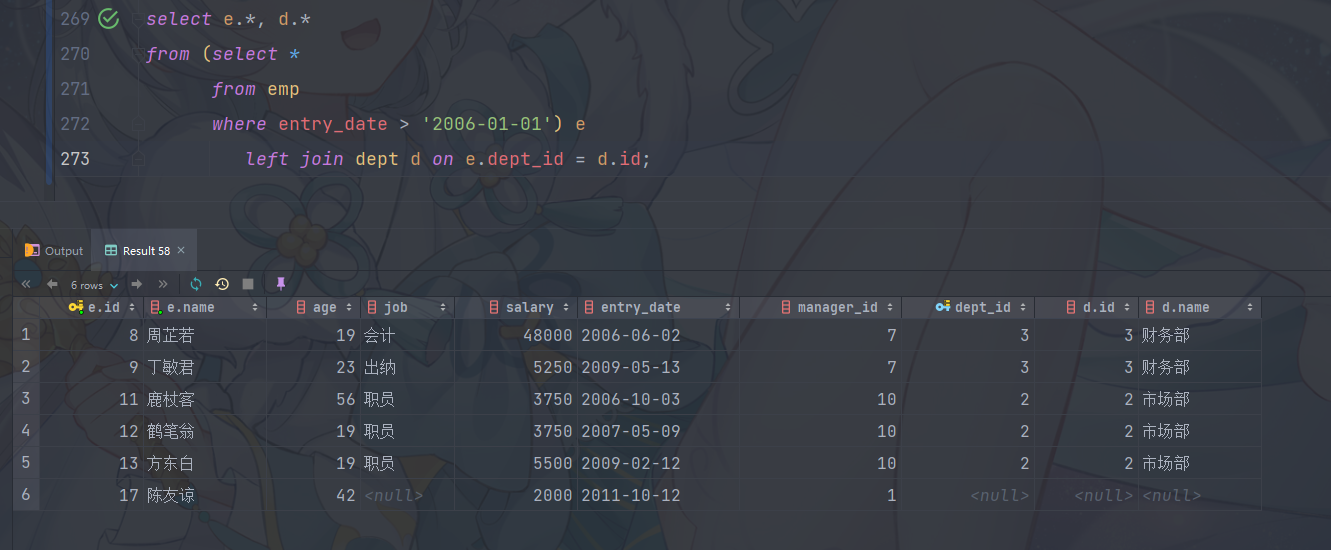The height and width of the screenshot is (550, 1331).
Task: Click the entry date cell 2011-10-12
Action: pyautogui.click(x=658, y=495)
